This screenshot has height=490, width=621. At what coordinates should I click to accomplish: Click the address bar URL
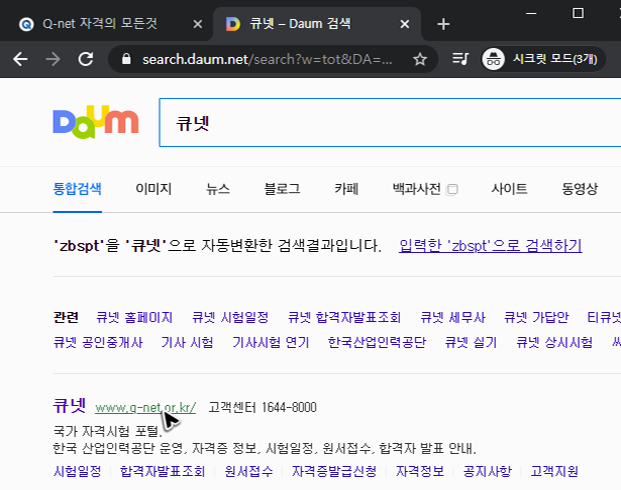click(267, 59)
